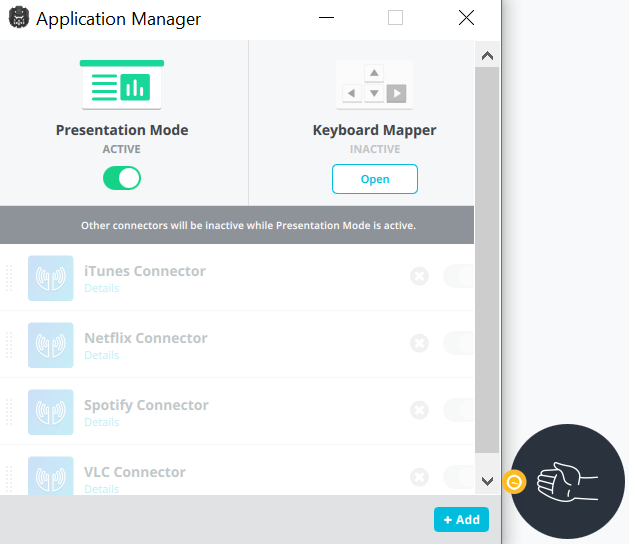Click the Presentation Mode icon

[122, 86]
